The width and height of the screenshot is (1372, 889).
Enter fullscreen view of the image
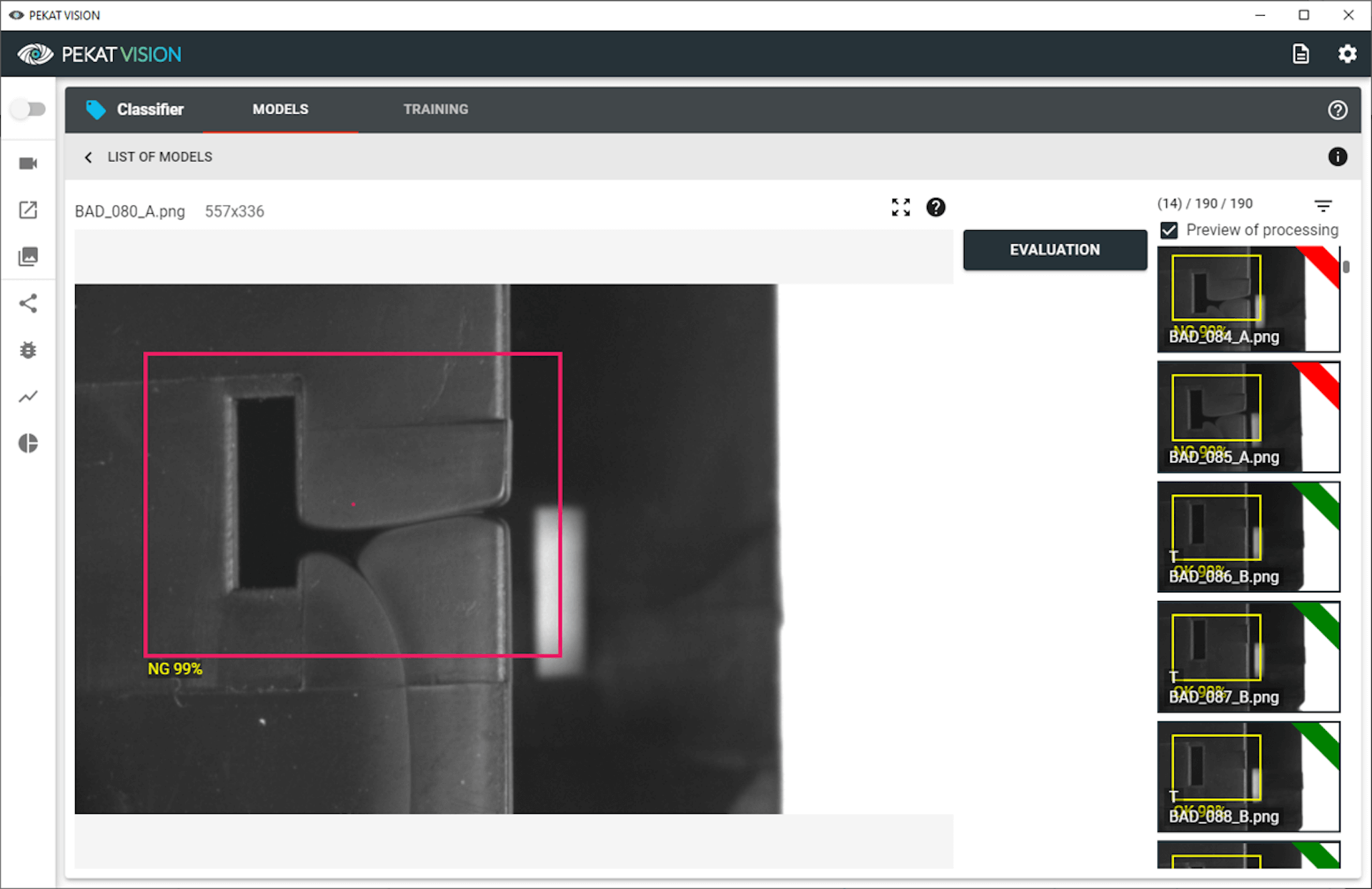click(x=900, y=207)
